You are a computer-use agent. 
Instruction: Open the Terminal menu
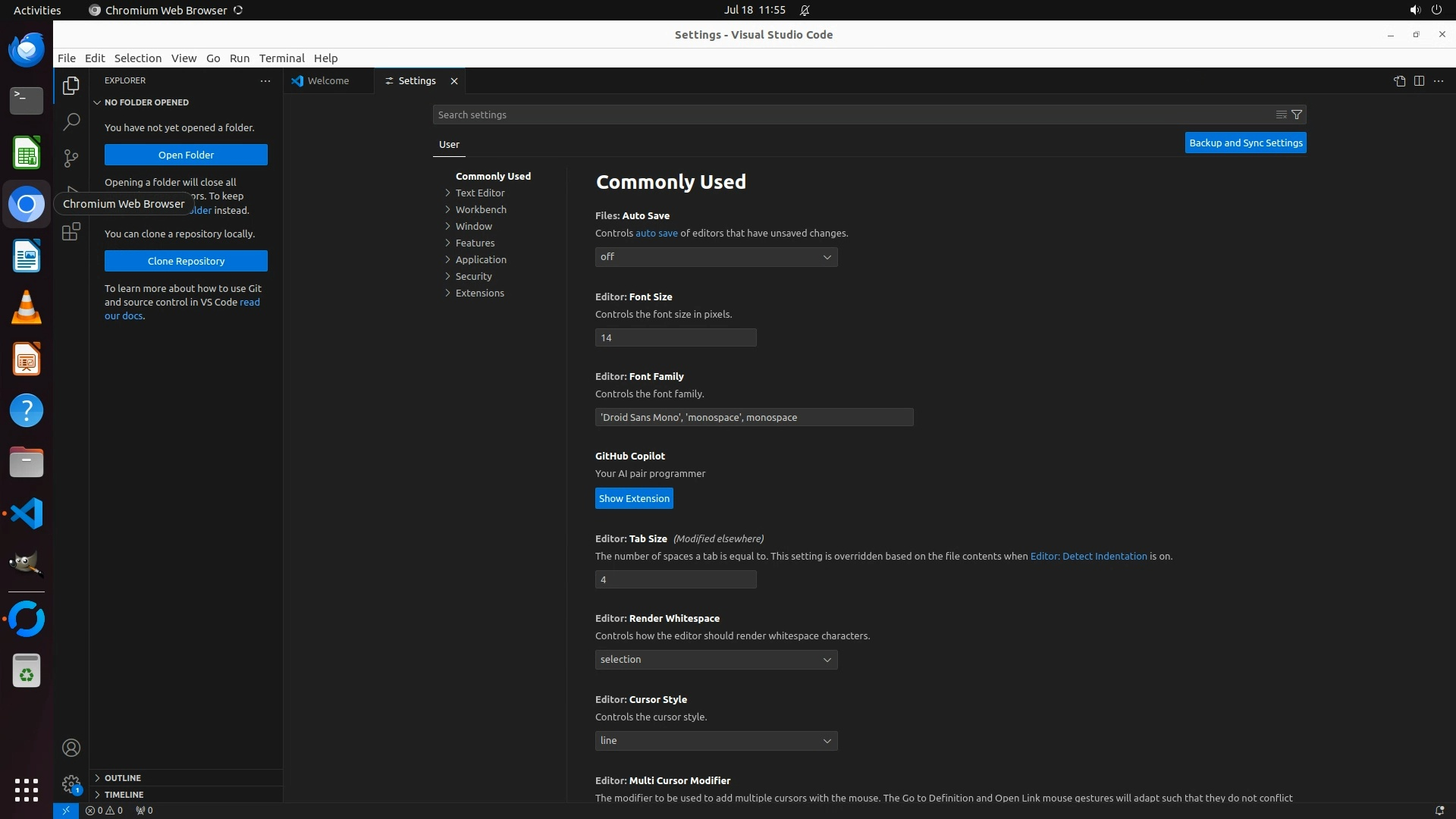tap(281, 58)
